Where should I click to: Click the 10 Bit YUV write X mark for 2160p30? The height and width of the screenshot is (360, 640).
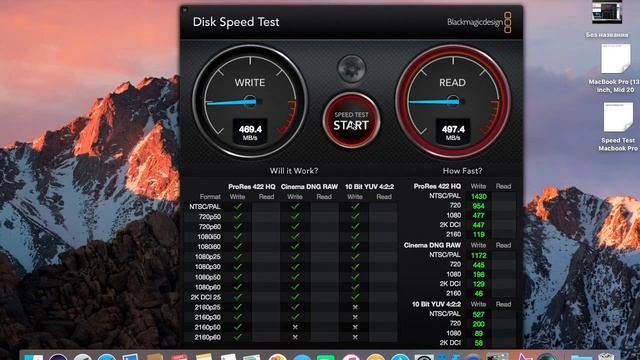355,317
